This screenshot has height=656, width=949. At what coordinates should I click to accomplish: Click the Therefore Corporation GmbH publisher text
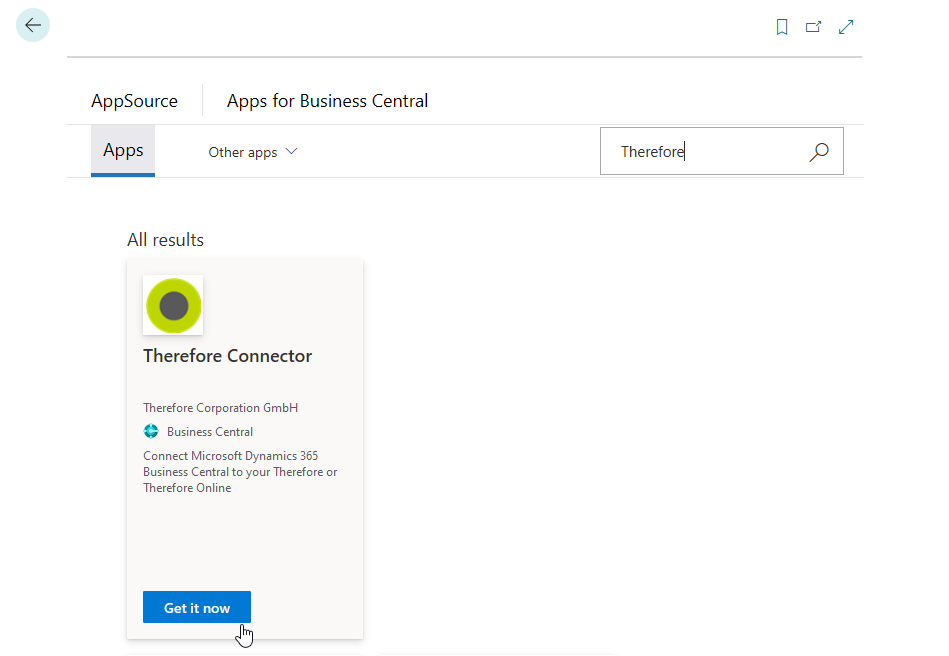click(x=220, y=408)
